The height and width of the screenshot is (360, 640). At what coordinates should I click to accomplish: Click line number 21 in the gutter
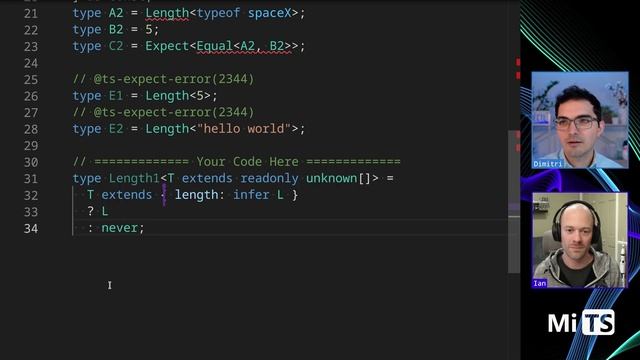31,13
